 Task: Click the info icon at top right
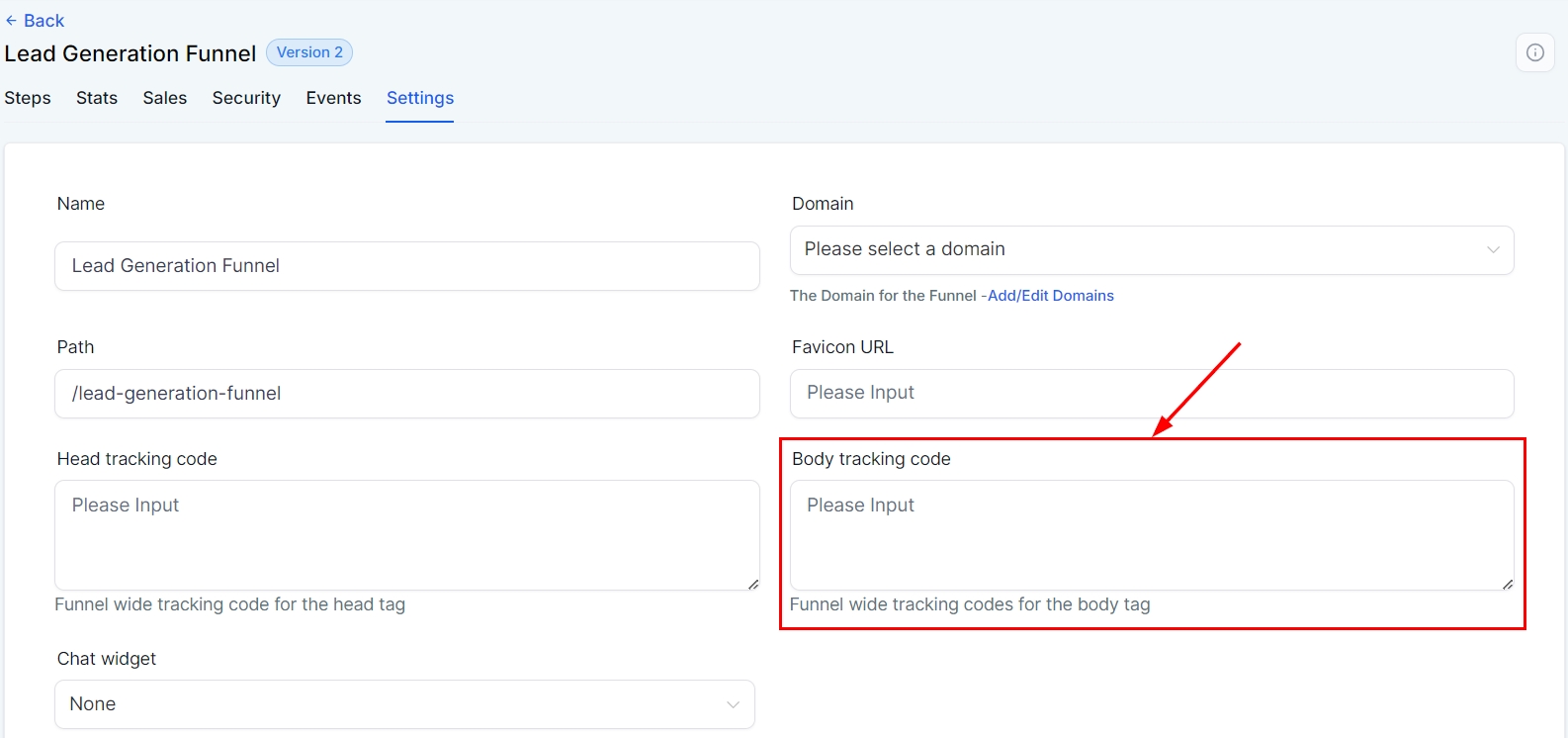pyautogui.click(x=1534, y=52)
